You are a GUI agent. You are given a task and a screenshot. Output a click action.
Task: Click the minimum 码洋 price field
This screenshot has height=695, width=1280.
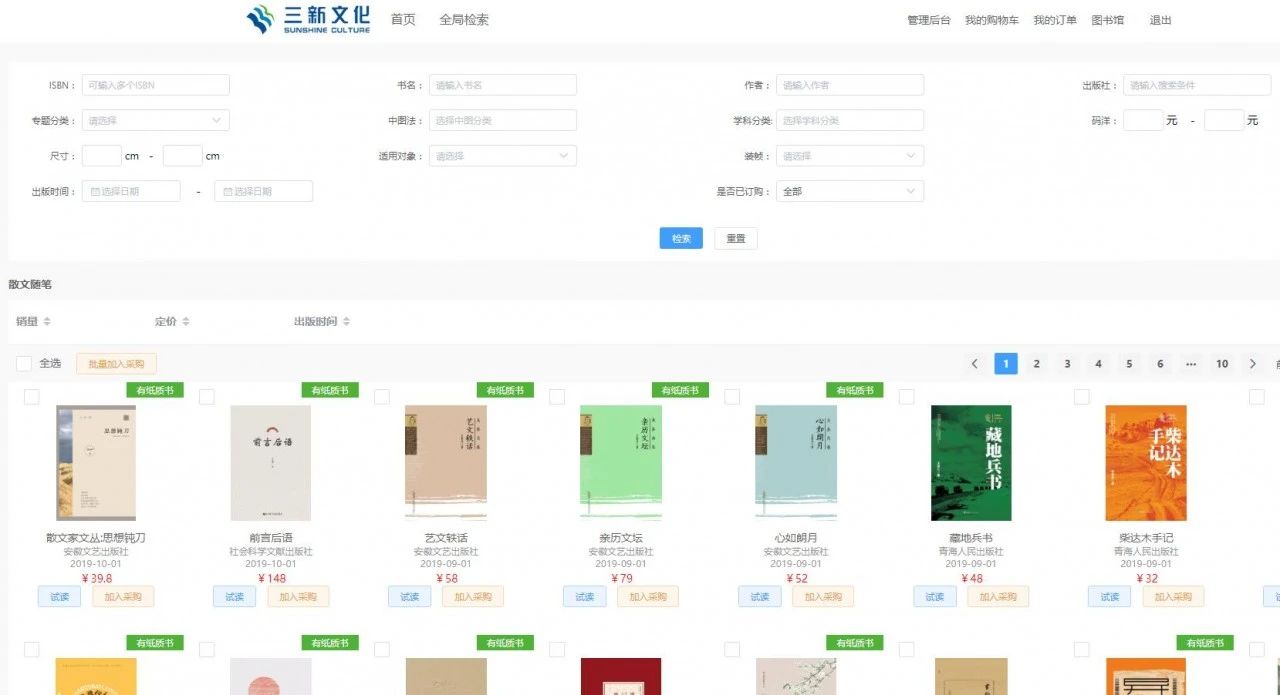tap(1143, 120)
